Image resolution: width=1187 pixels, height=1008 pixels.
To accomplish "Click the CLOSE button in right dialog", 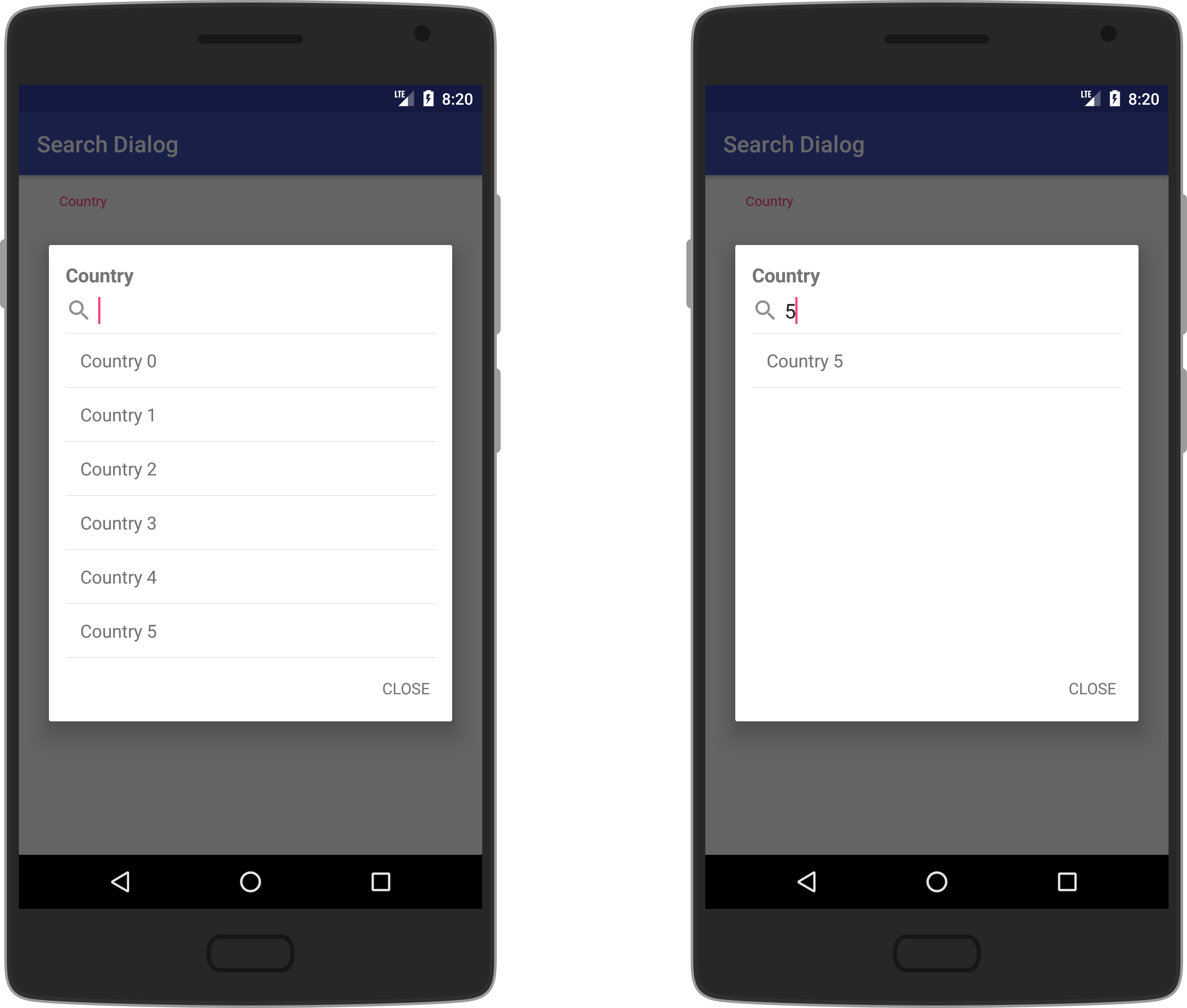I will pos(1093,688).
